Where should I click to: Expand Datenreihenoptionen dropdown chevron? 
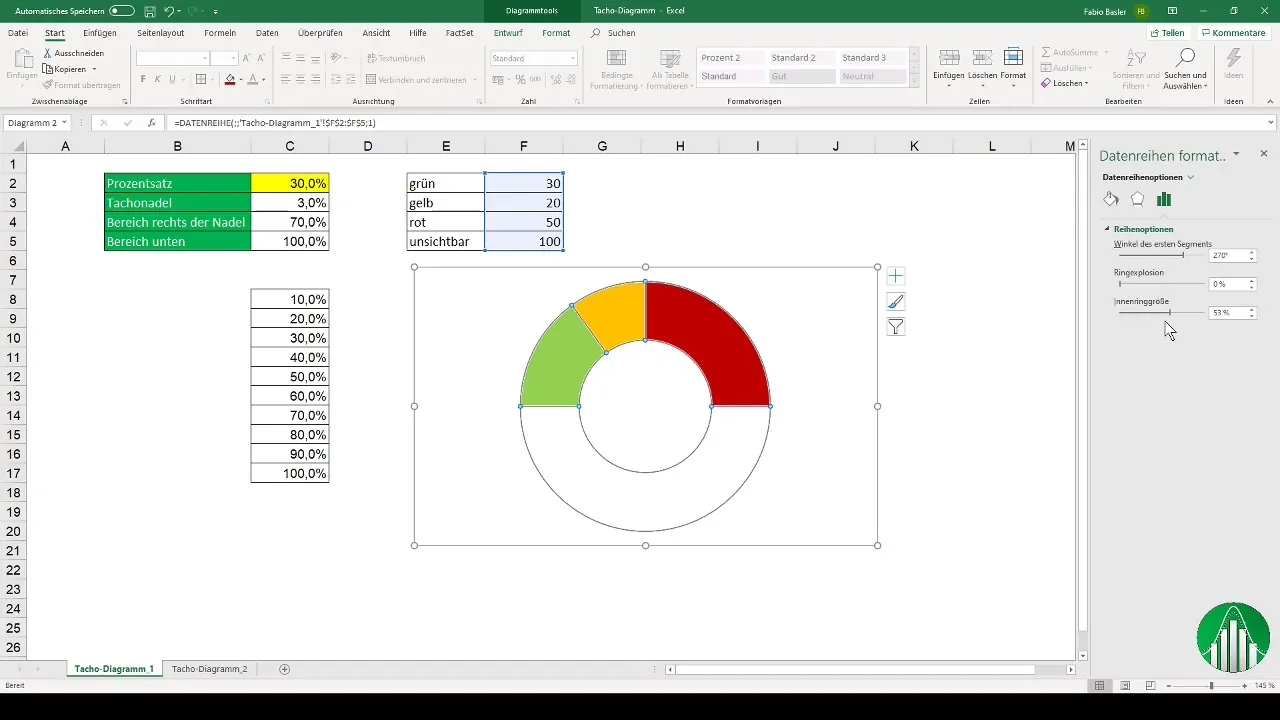pyautogui.click(x=1191, y=177)
